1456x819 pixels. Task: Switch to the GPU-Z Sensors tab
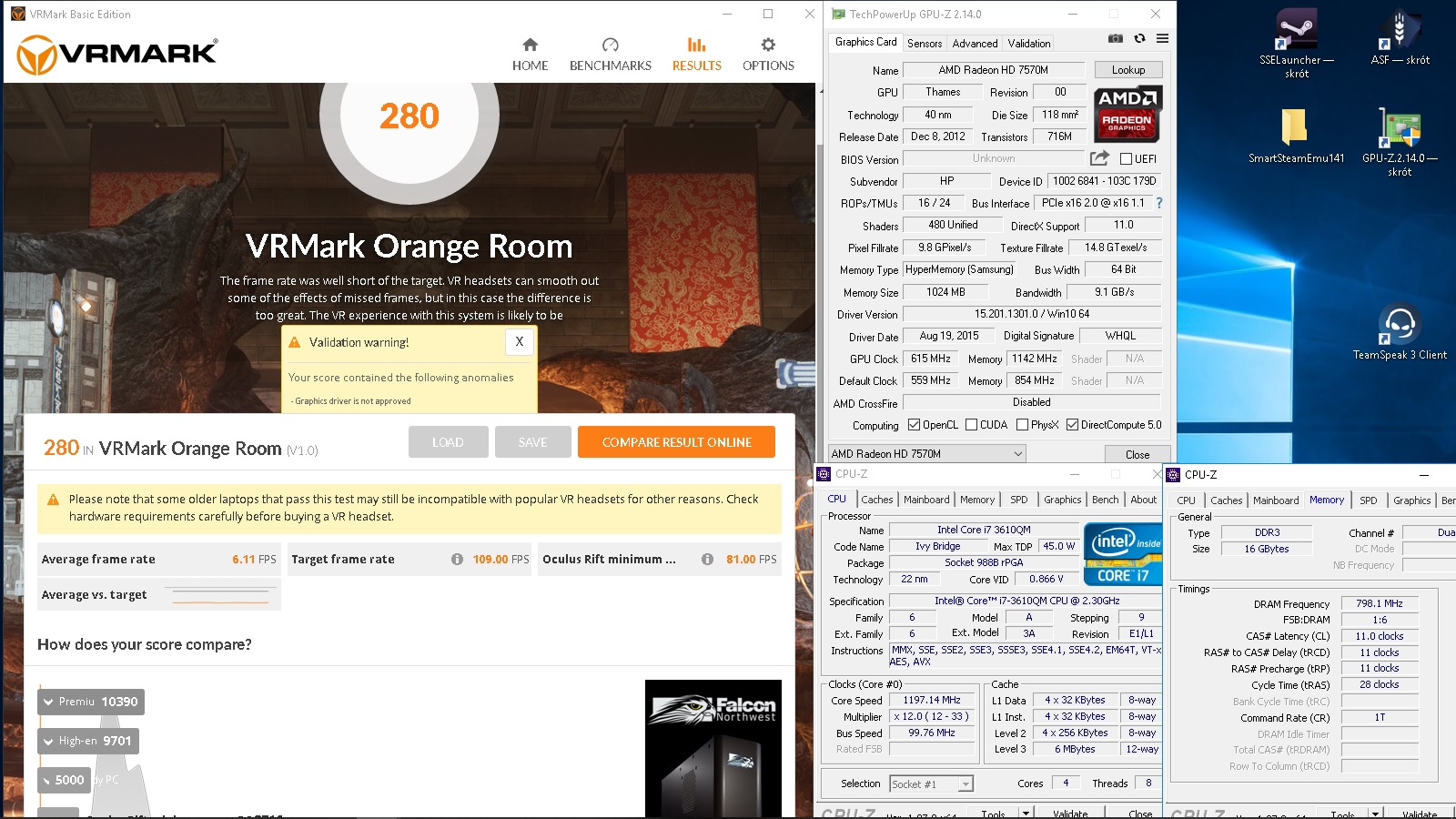coord(925,43)
